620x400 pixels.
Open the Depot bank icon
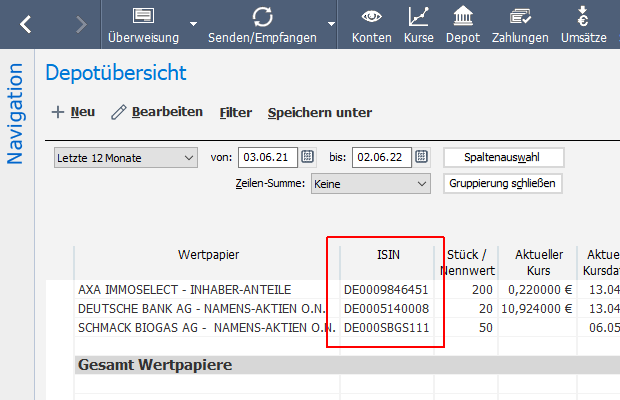[463, 16]
